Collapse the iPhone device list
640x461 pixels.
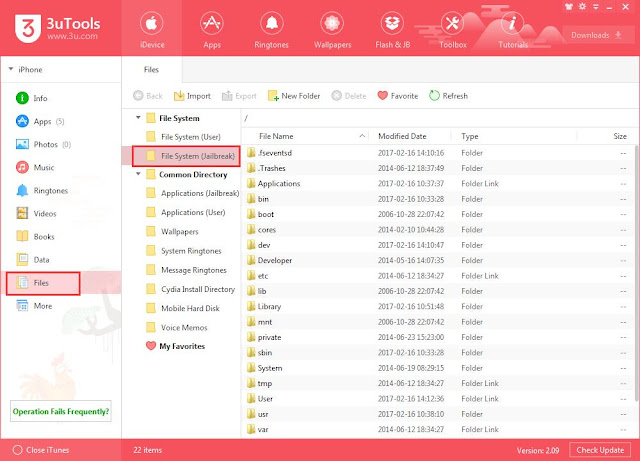[11, 69]
